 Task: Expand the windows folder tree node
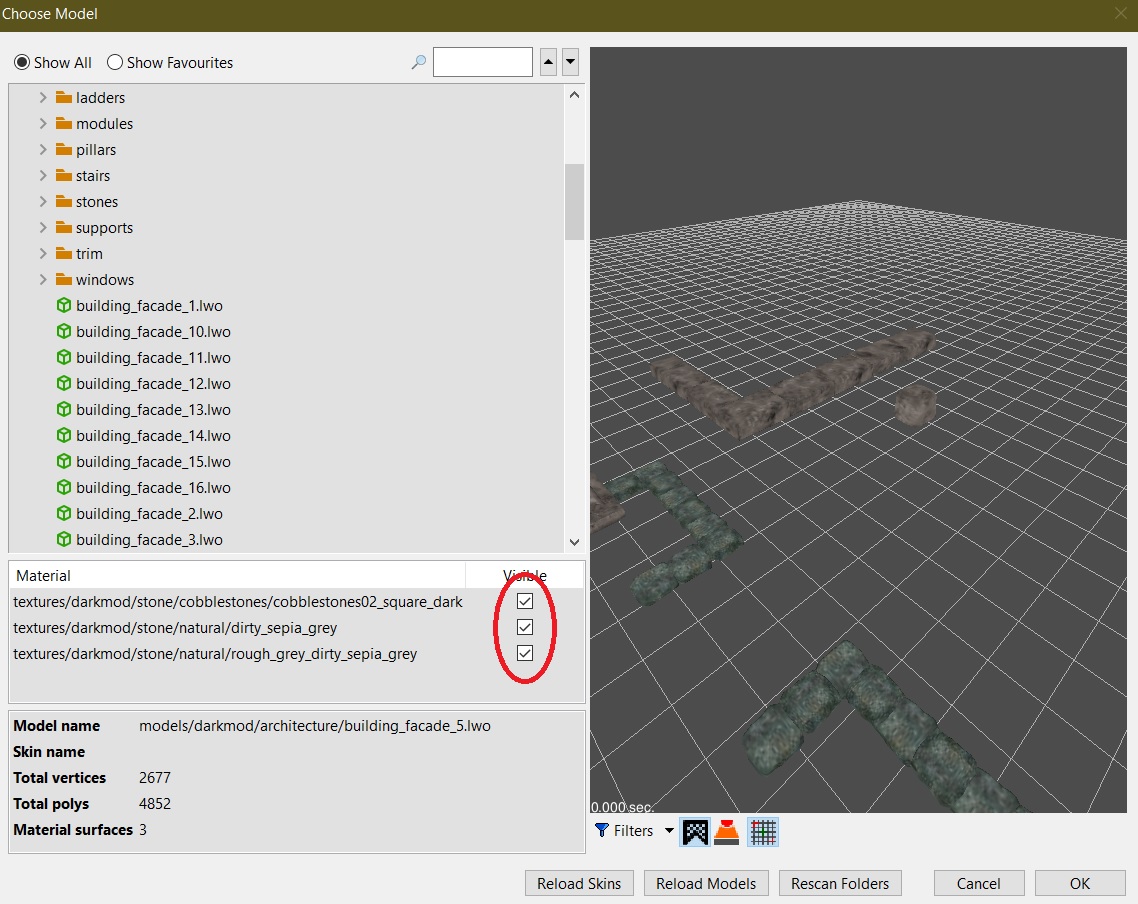[x=43, y=280]
